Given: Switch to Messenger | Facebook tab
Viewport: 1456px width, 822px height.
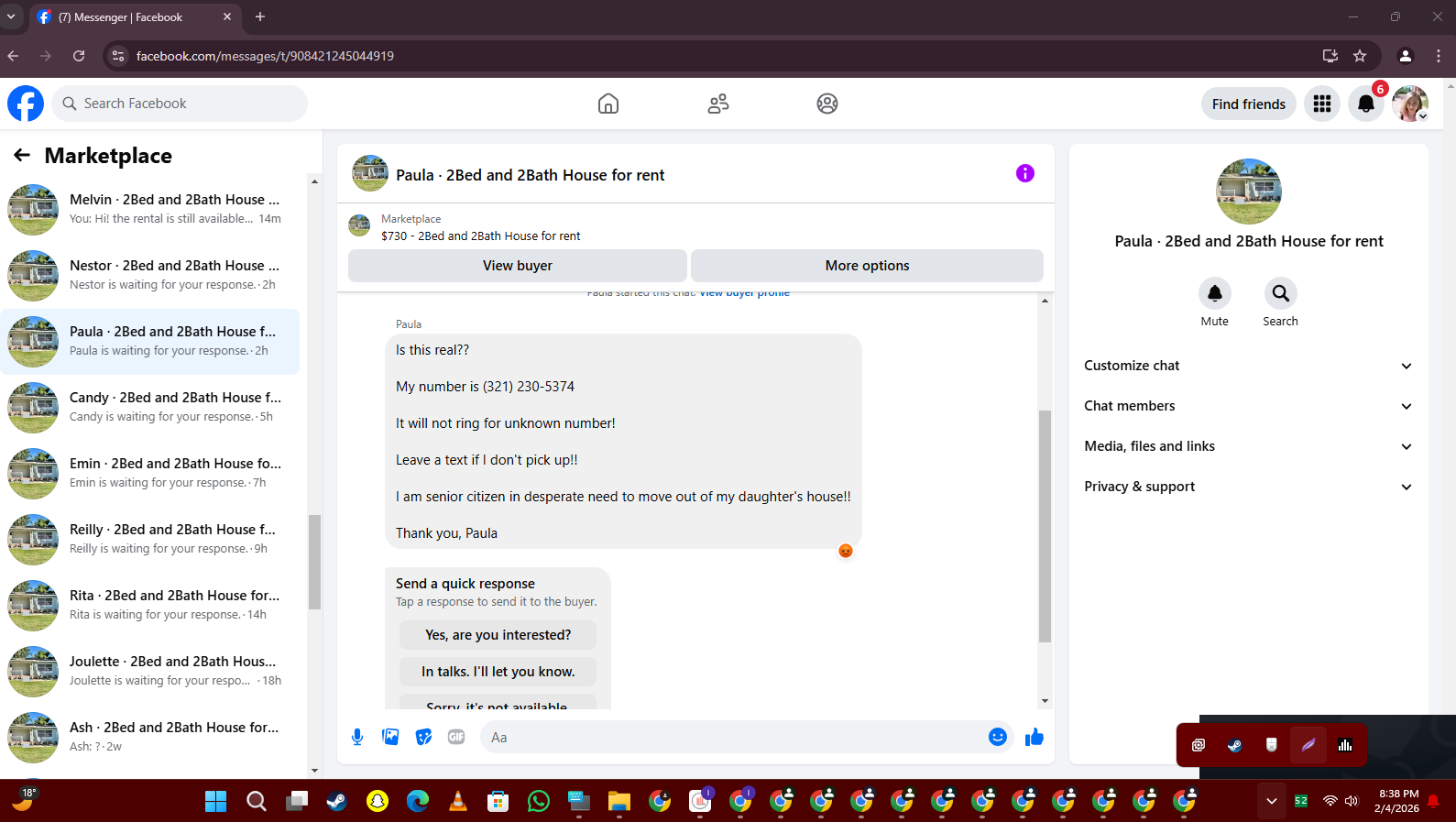Looking at the screenshot, I should (x=136, y=16).
